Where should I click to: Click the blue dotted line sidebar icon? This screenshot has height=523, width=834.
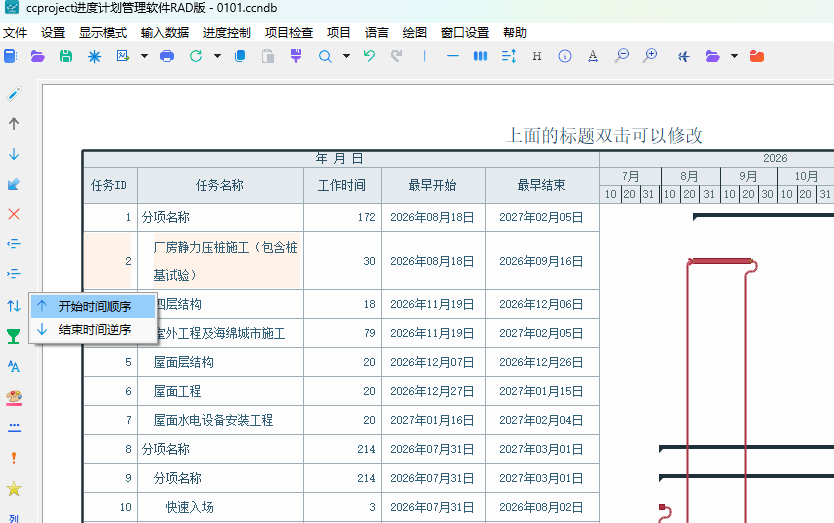pos(14,427)
